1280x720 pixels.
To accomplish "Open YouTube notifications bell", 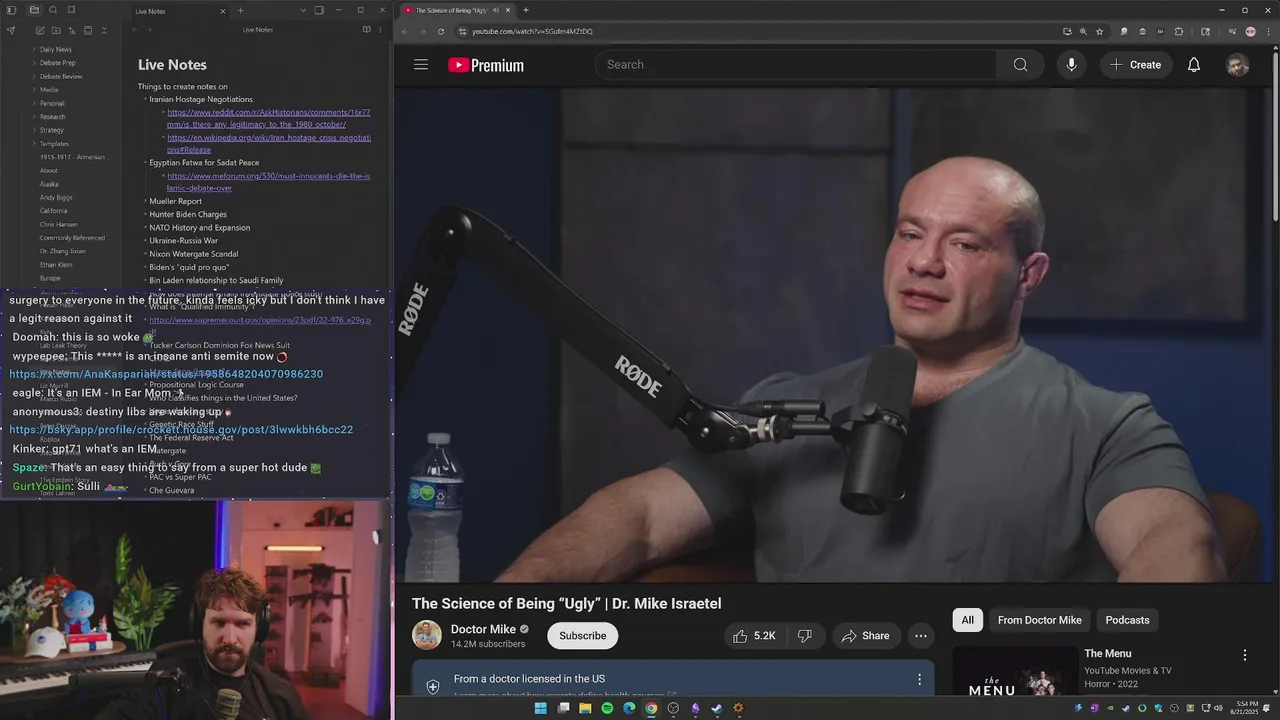I will (x=1194, y=65).
